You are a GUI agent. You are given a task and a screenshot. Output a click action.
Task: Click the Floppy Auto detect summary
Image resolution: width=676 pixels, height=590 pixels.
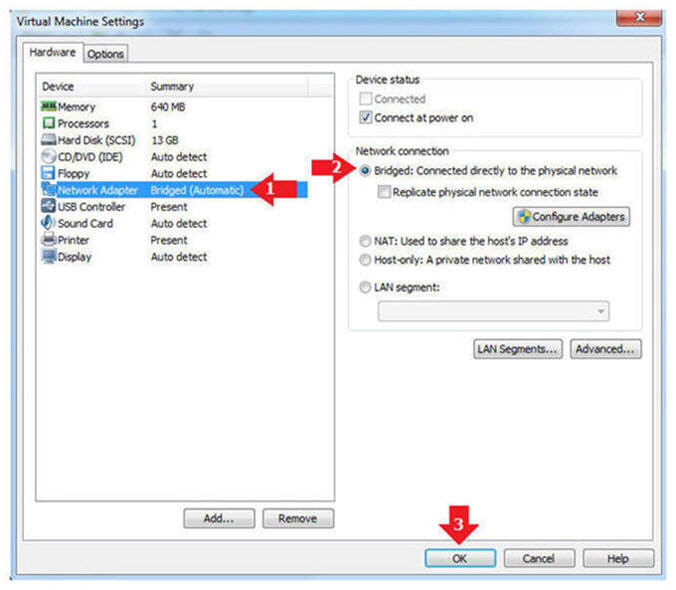[x=179, y=173]
